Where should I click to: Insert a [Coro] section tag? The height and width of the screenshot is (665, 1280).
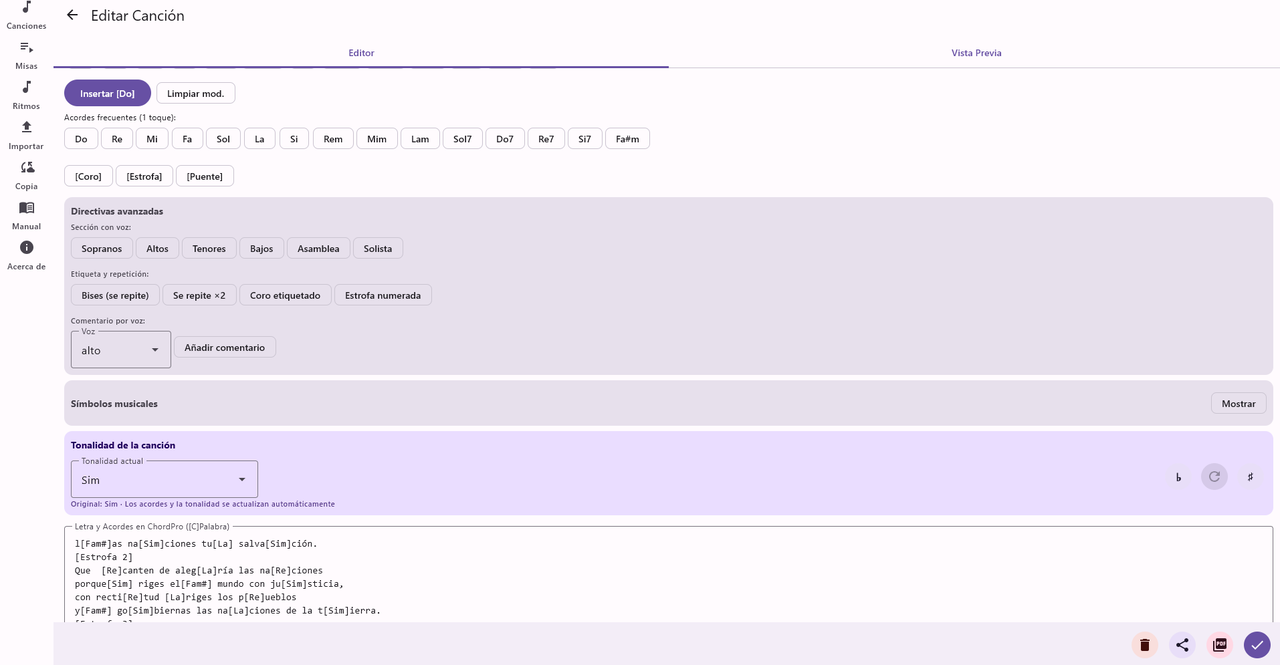pos(88,176)
